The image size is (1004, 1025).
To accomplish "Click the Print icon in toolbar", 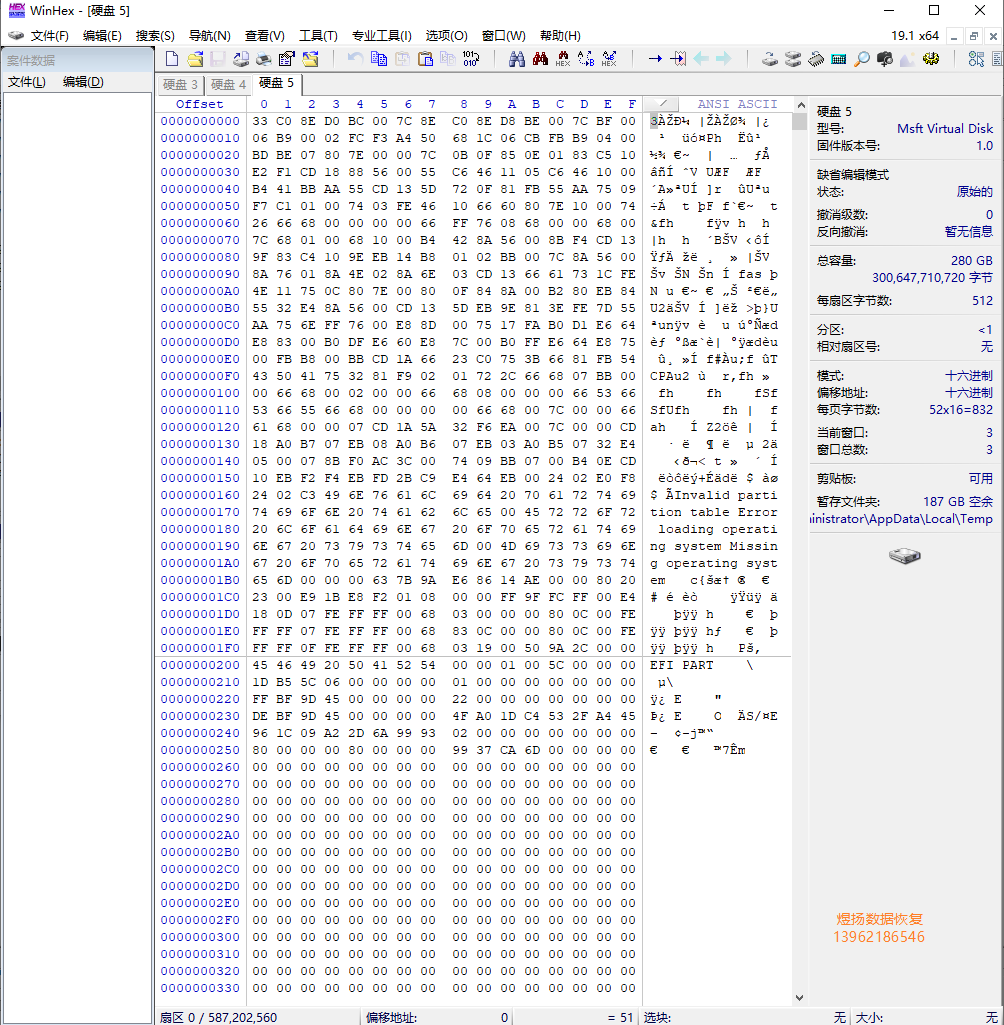I will [x=263, y=59].
